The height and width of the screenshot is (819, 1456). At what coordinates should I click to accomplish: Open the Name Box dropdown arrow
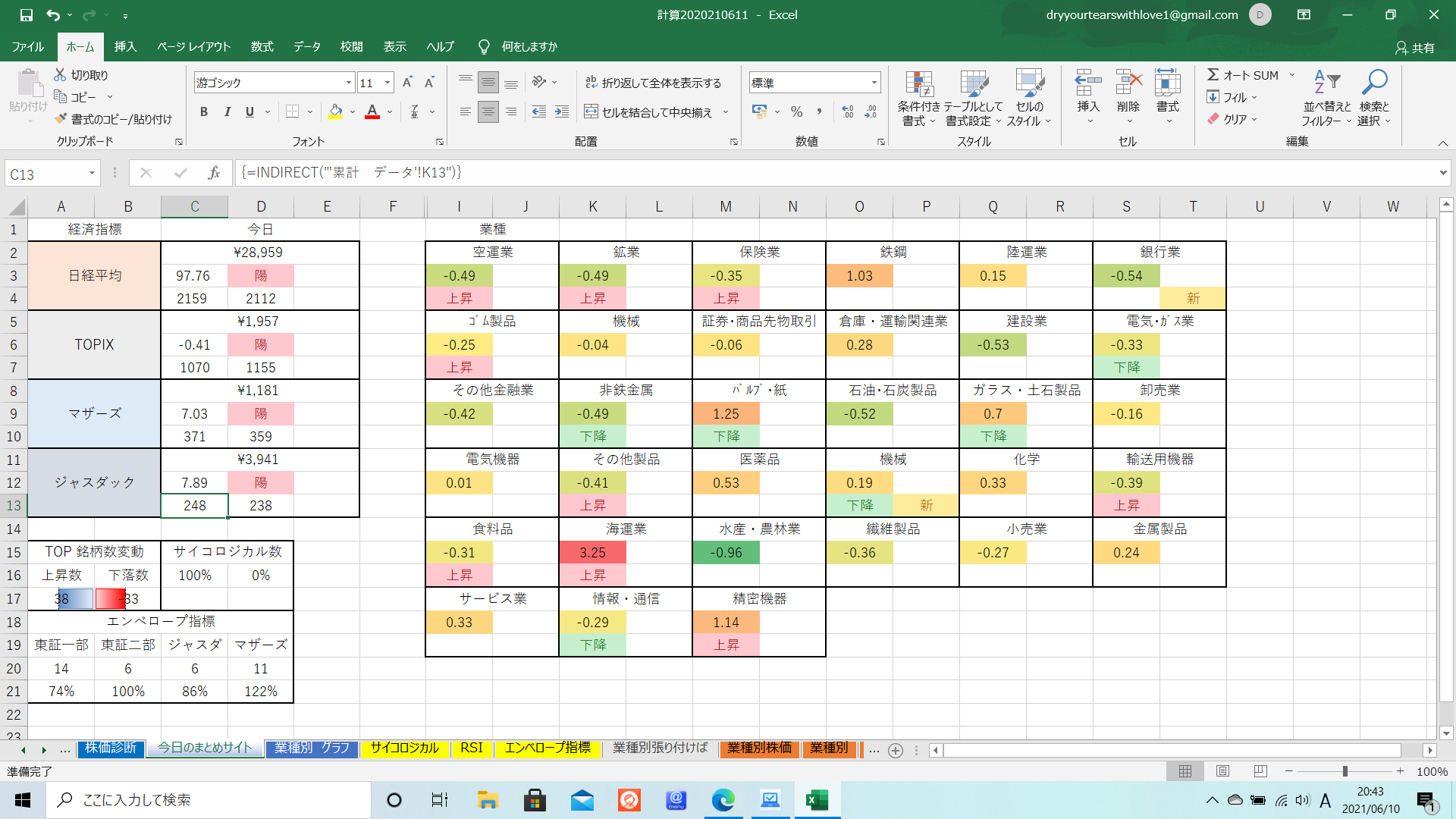click(92, 174)
